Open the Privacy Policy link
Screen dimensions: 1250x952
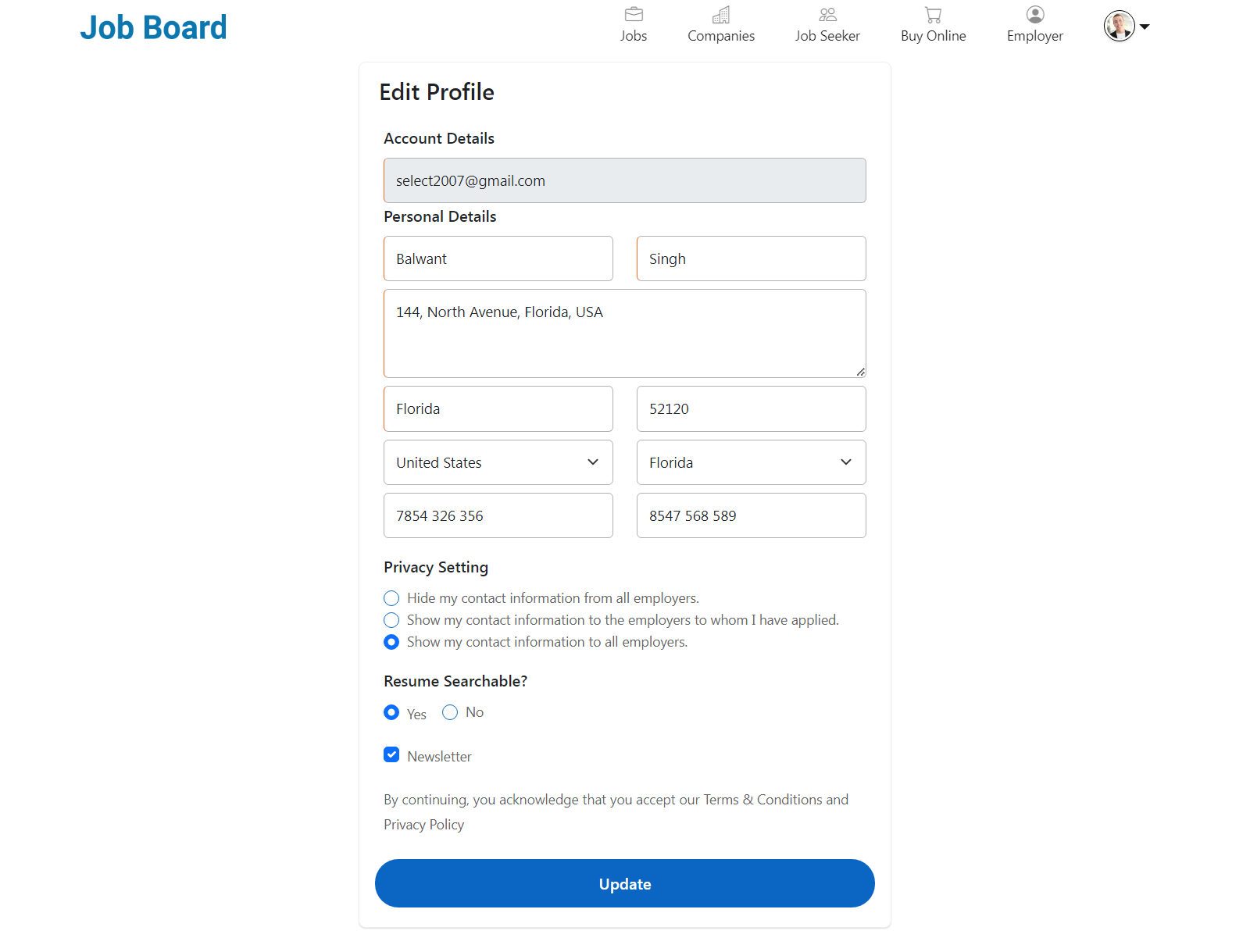(x=423, y=824)
